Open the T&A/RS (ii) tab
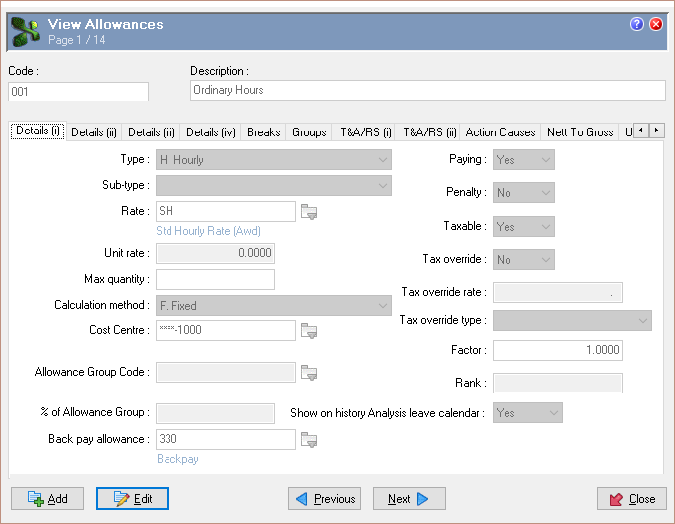 pyautogui.click(x=429, y=132)
